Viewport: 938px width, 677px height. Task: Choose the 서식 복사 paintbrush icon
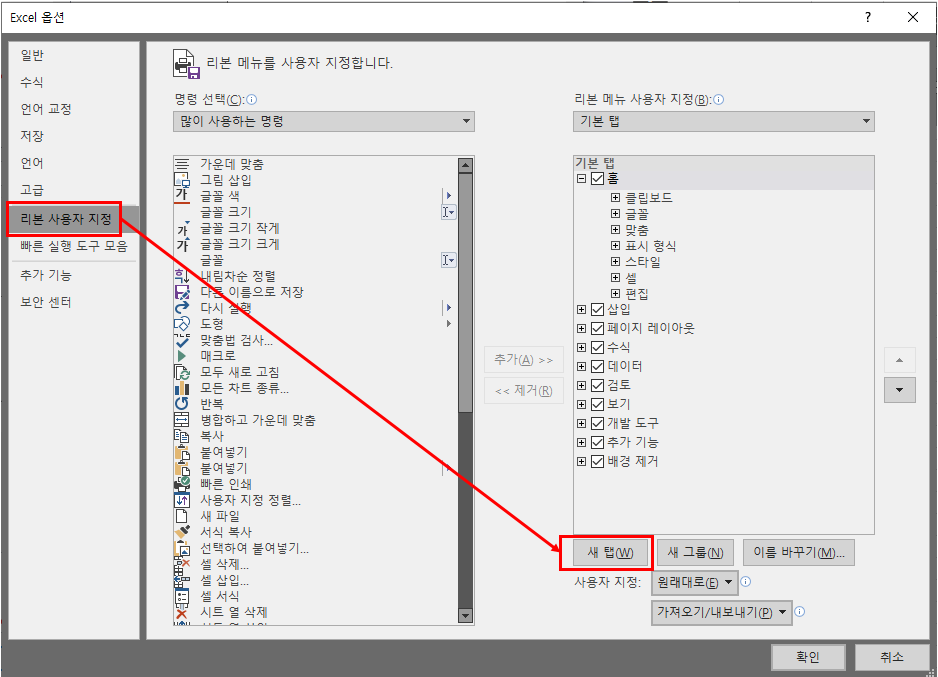[182, 532]
